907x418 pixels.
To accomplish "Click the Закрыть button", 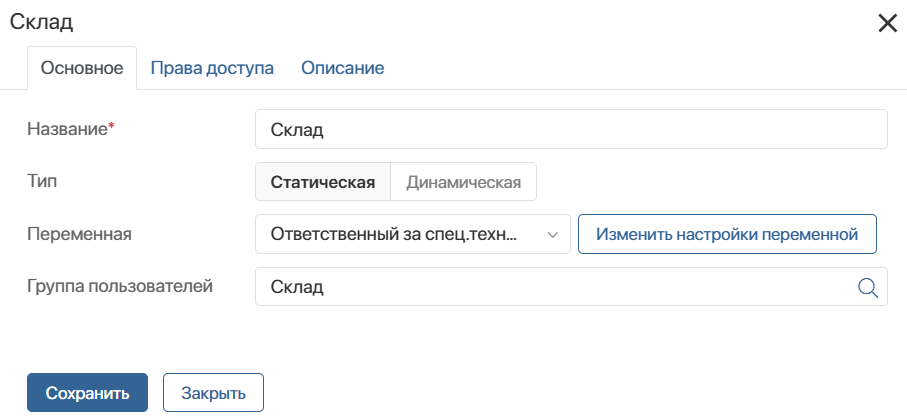I will tap(213, 393).
